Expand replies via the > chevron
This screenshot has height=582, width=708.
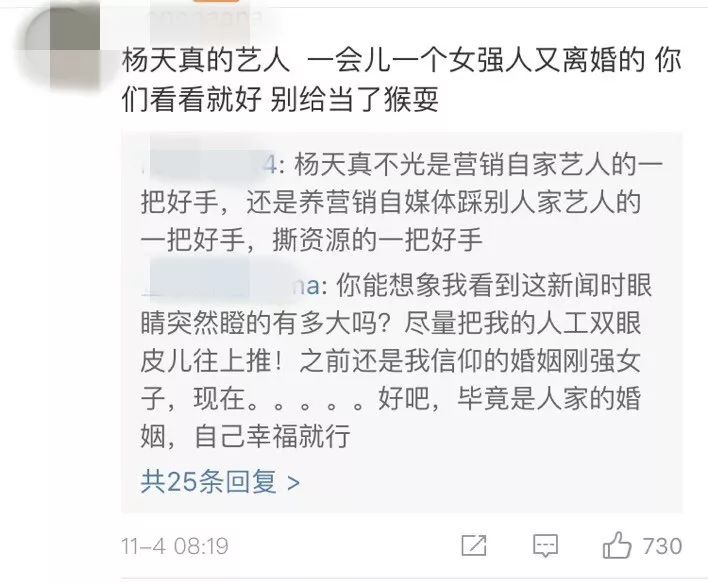(x=293, y=483)
